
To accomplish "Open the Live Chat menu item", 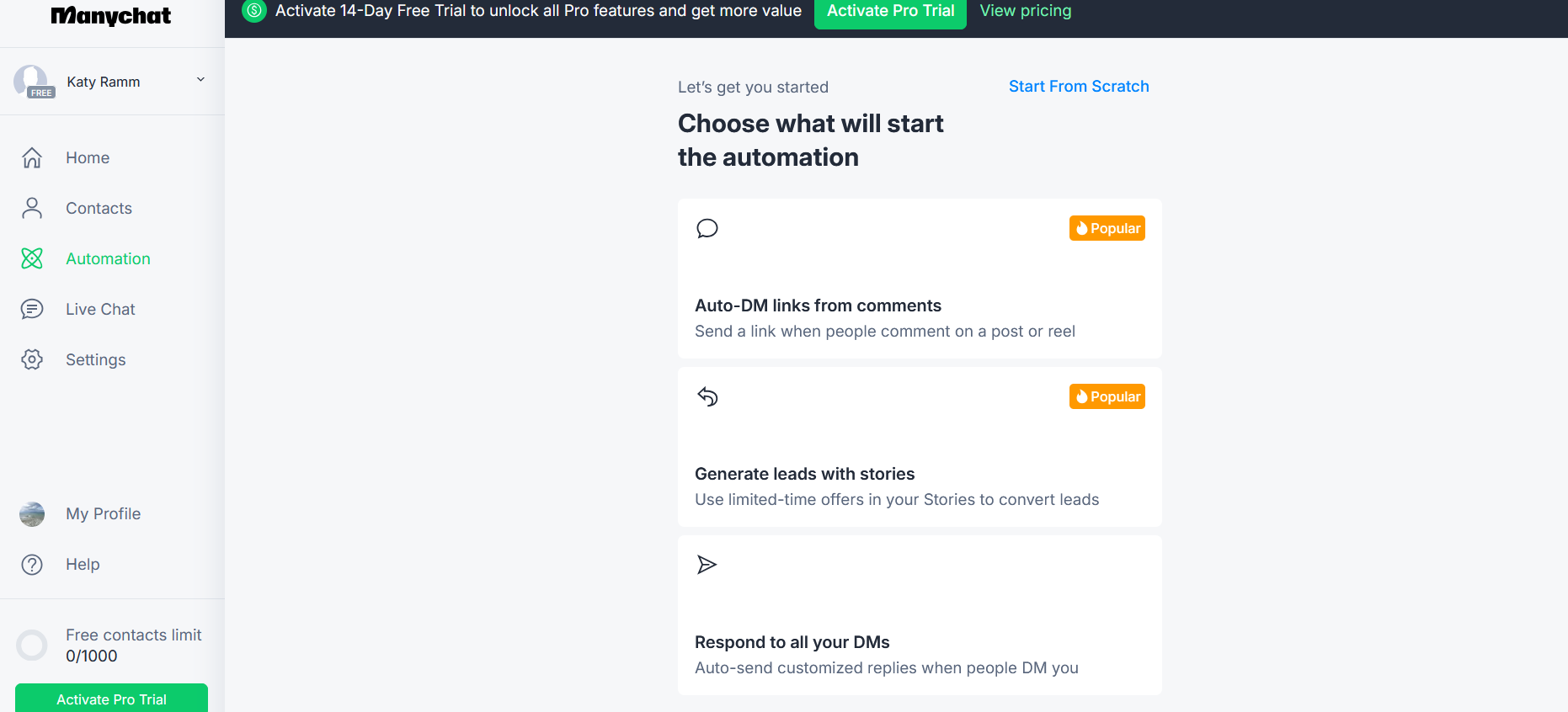I will [101, 309].
